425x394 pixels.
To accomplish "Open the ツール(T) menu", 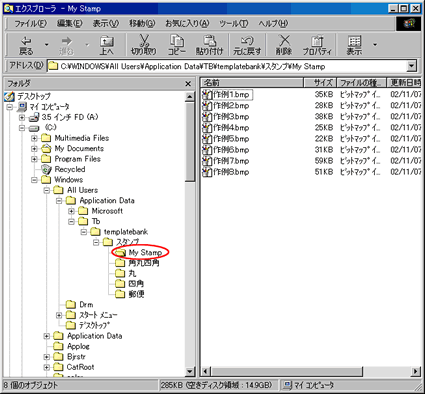I will 234,24.
